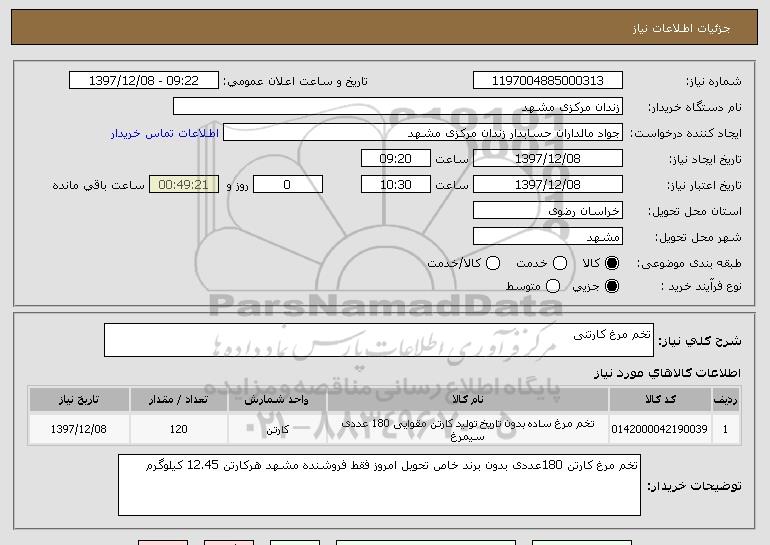
Task: Select the کالا radio button
Action: pos(612,263)
